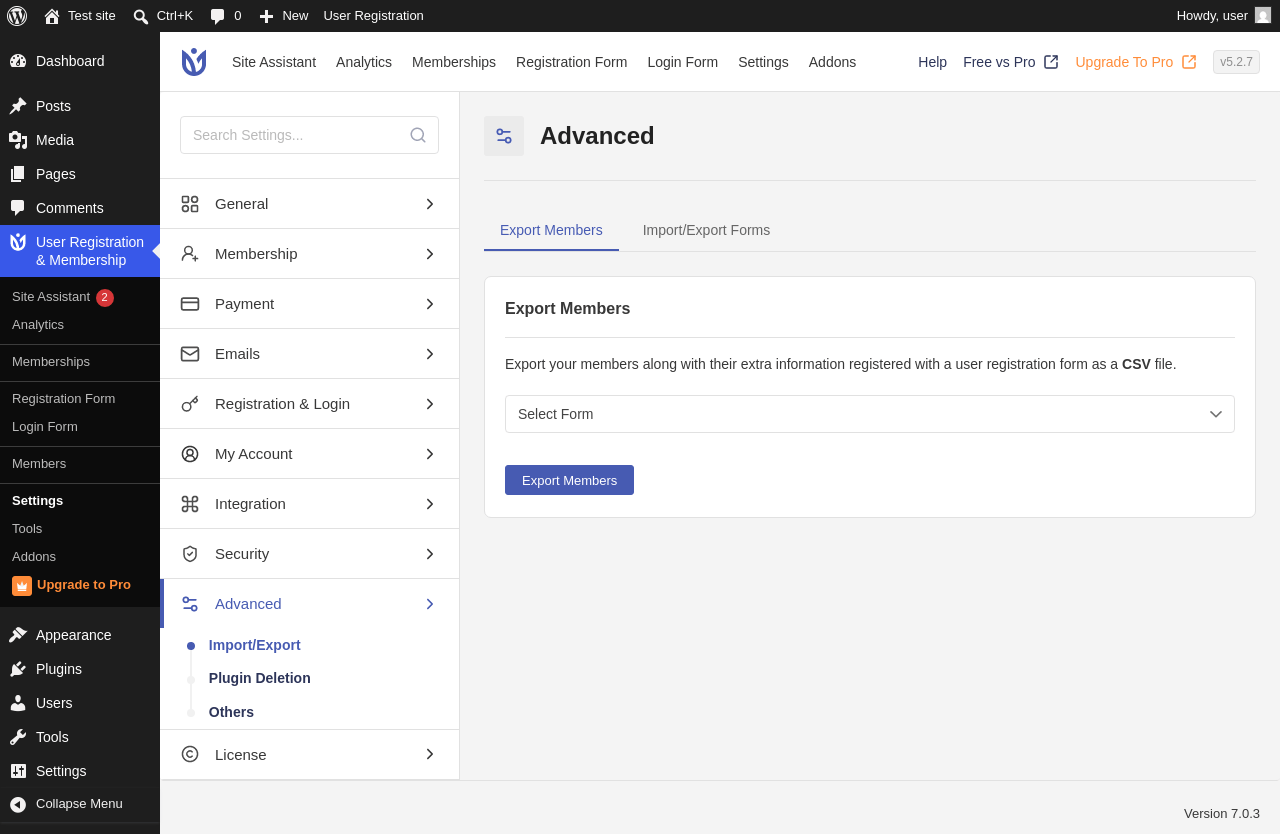Open Registration Form in top navigation
Screen dimensions: 1280x834
pos(572,62)
